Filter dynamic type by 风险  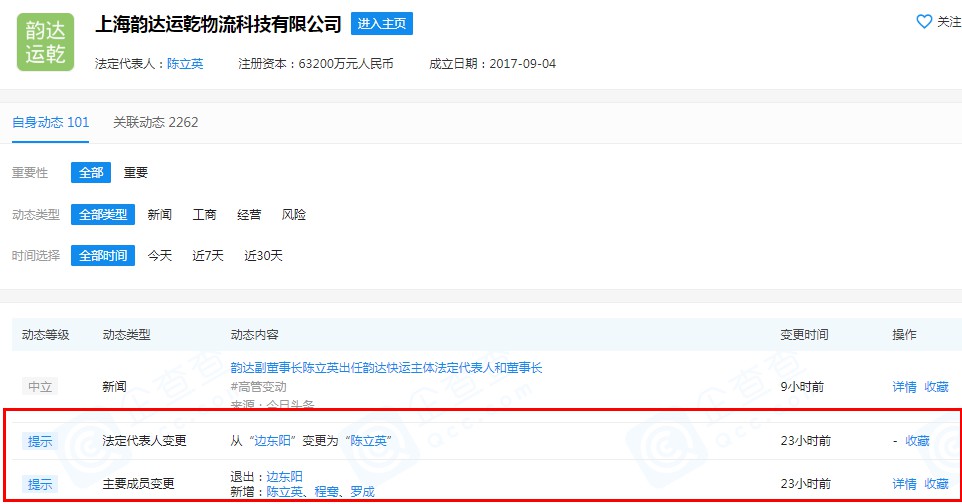(293, 214)
